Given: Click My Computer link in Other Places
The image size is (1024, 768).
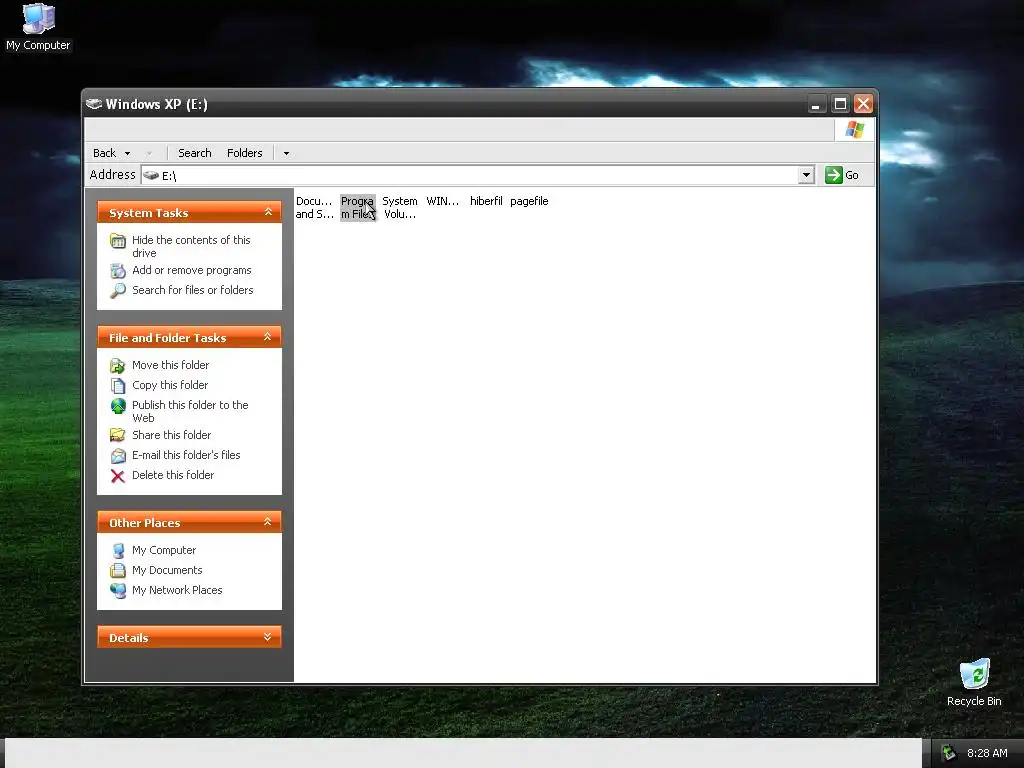Looking at the screenshot, I should 164,551.
